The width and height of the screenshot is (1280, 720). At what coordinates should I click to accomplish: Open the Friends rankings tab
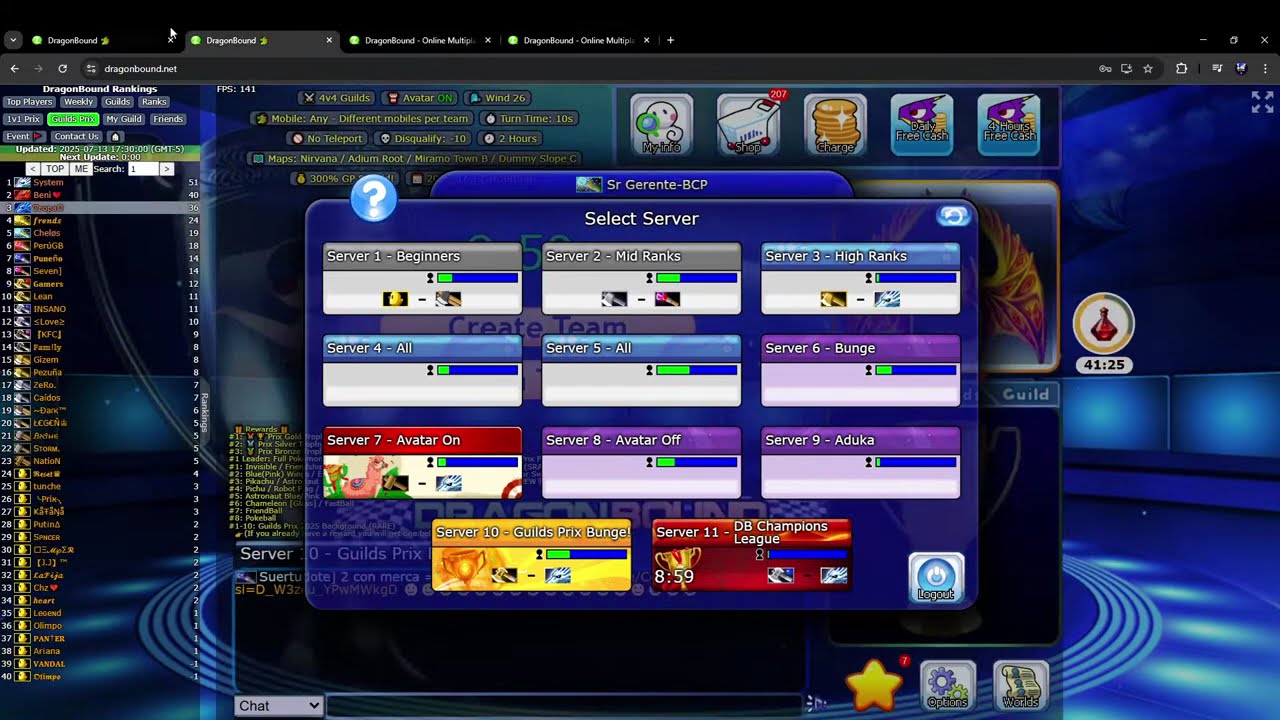[168, 119]
